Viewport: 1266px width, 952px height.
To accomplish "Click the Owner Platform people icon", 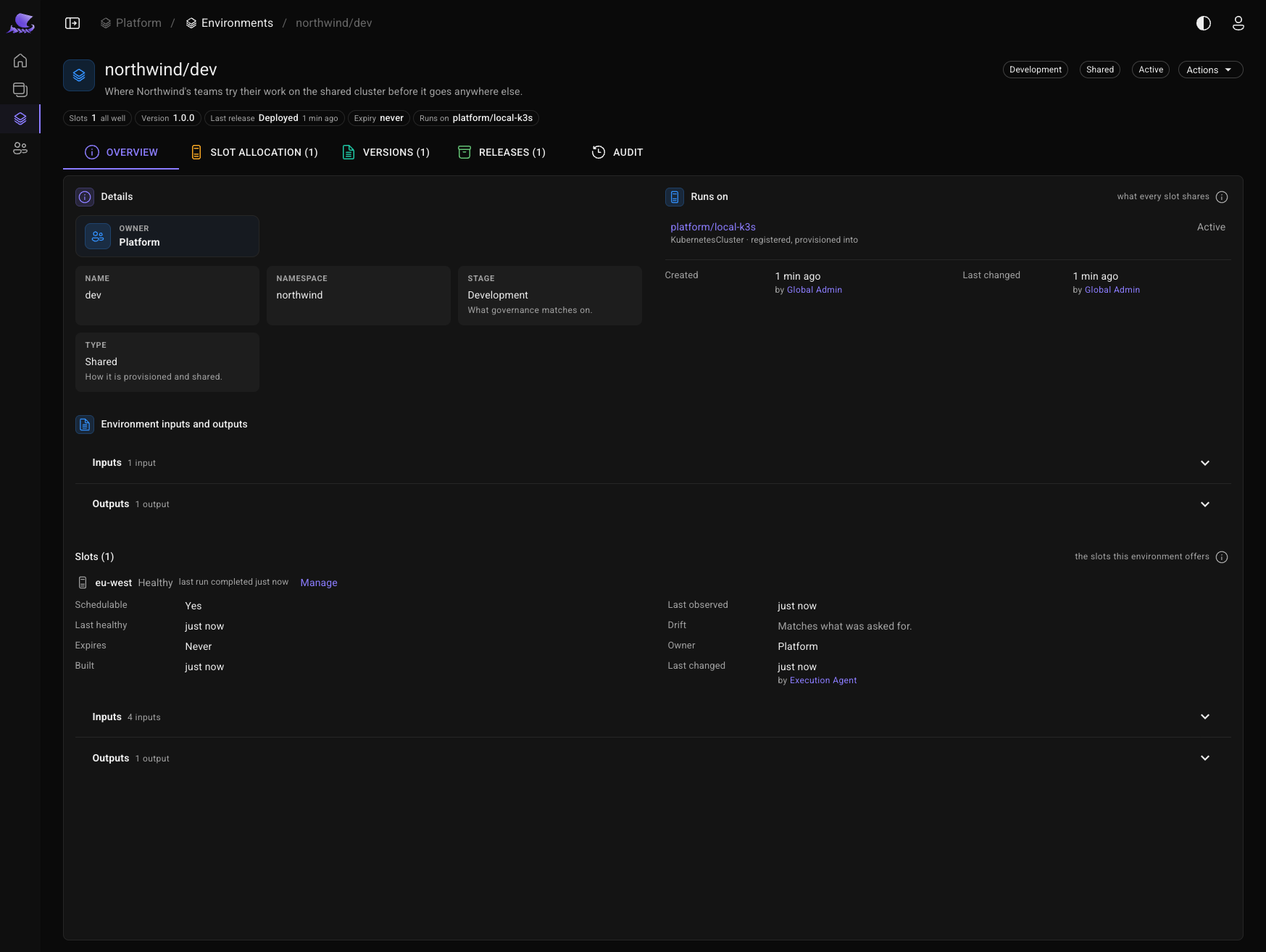I will [98, 236].
